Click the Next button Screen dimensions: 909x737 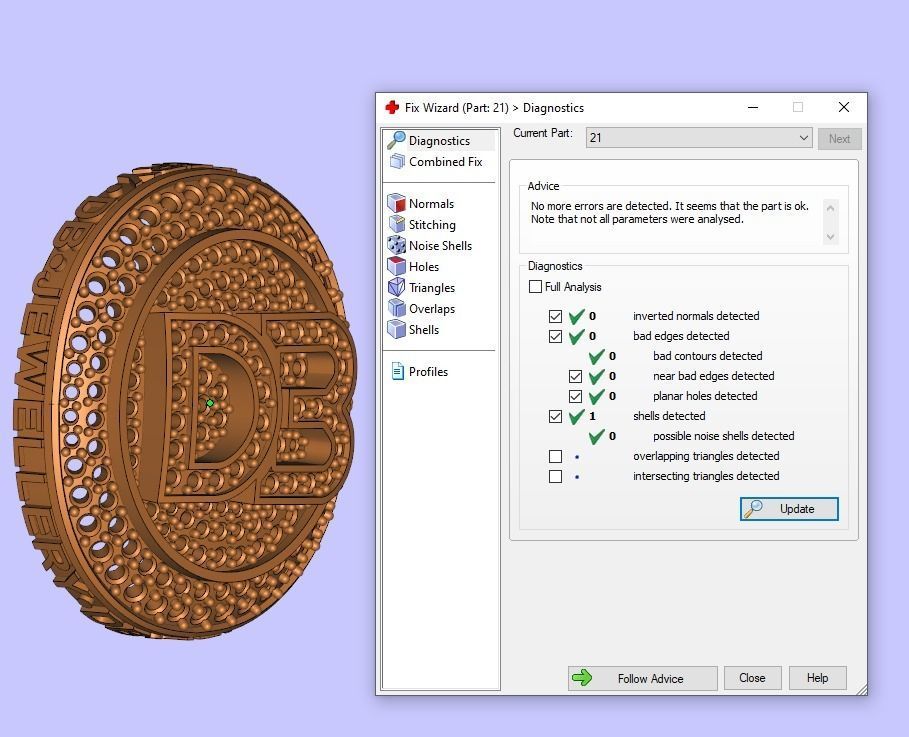[839, 139]
